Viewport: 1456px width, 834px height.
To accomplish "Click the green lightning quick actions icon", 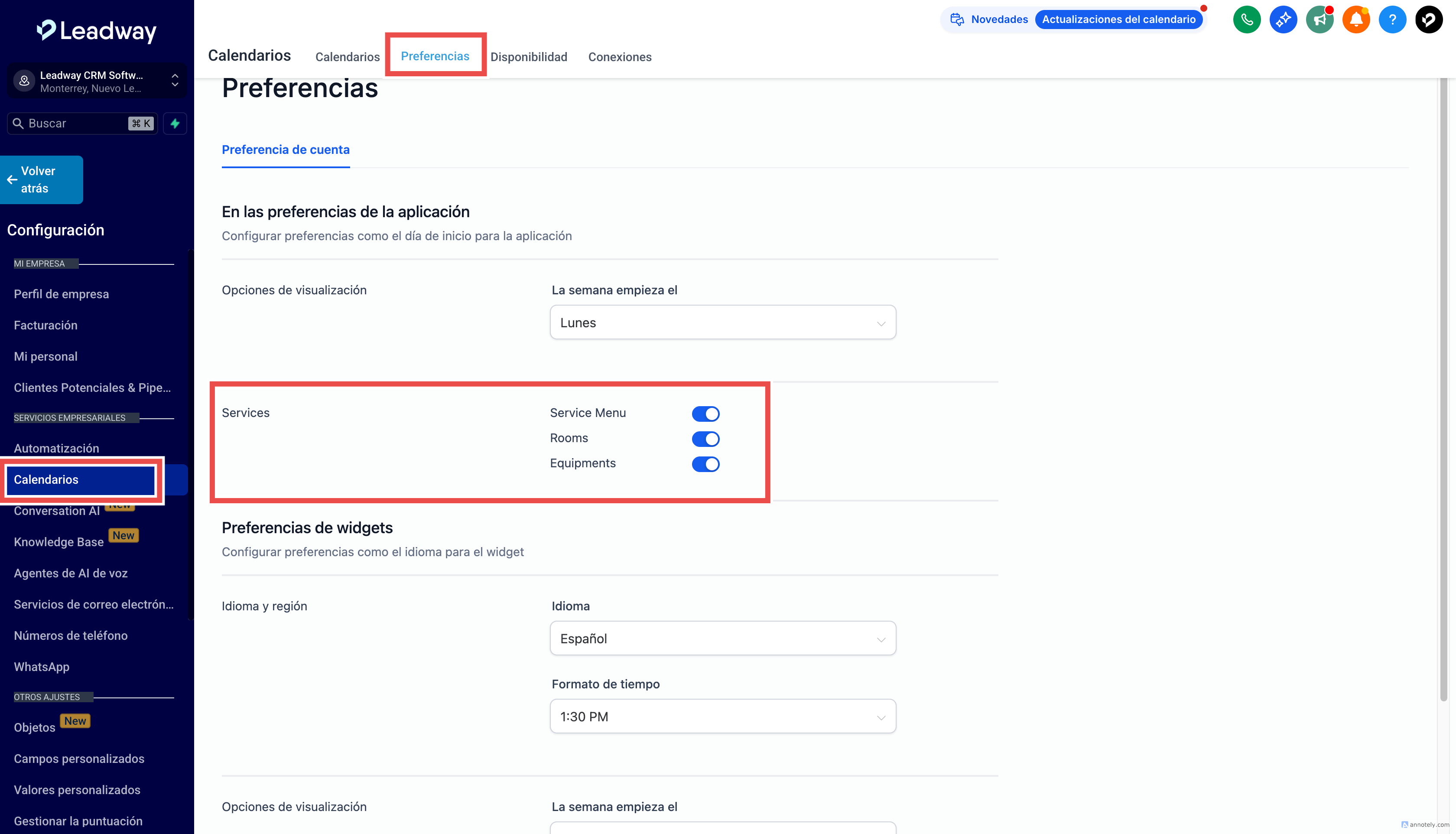I will click(x=175, y=123).
